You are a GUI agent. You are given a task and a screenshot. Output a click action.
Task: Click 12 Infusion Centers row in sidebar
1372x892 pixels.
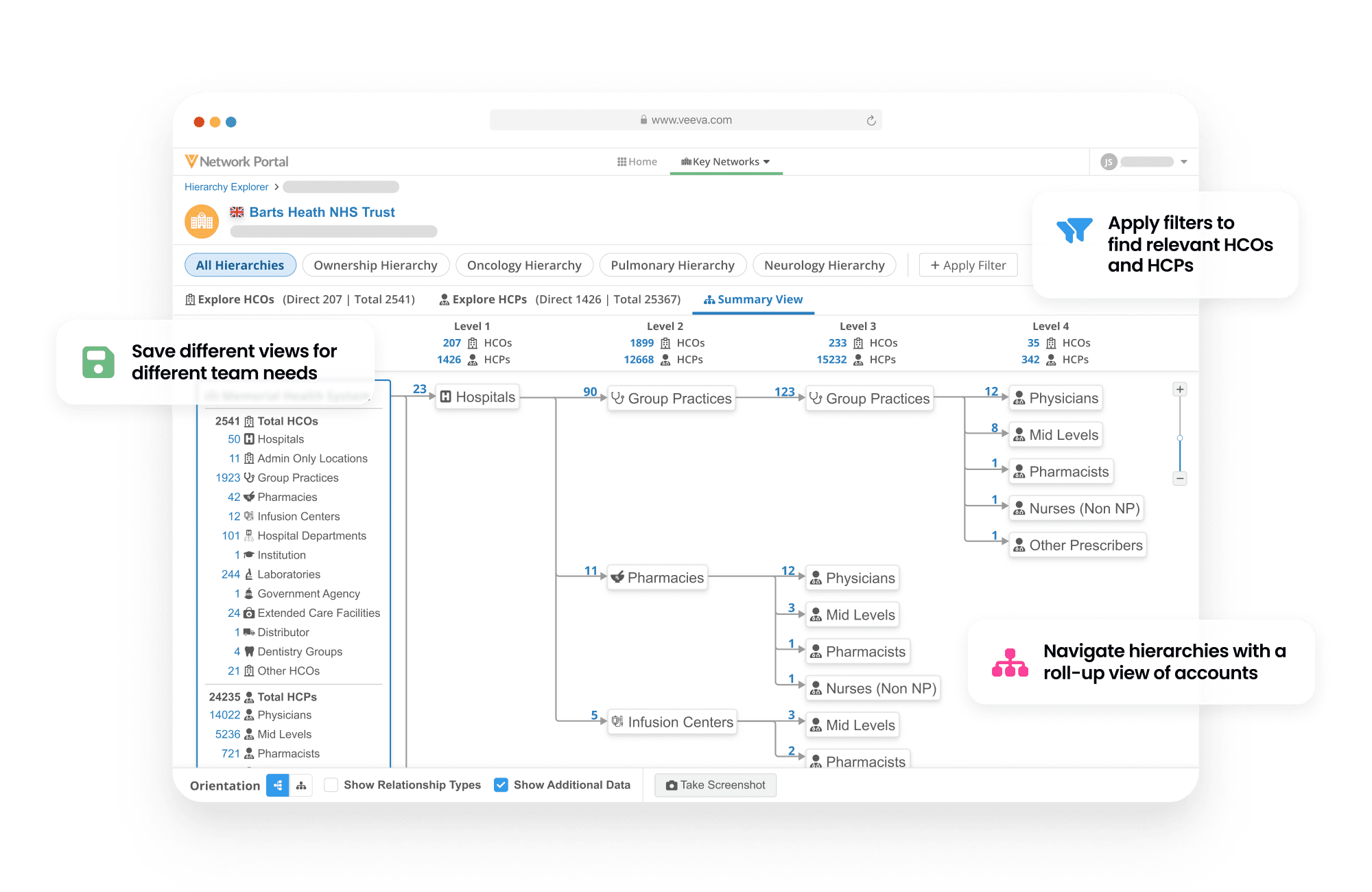pyautogui.click(x=284, y=516)
